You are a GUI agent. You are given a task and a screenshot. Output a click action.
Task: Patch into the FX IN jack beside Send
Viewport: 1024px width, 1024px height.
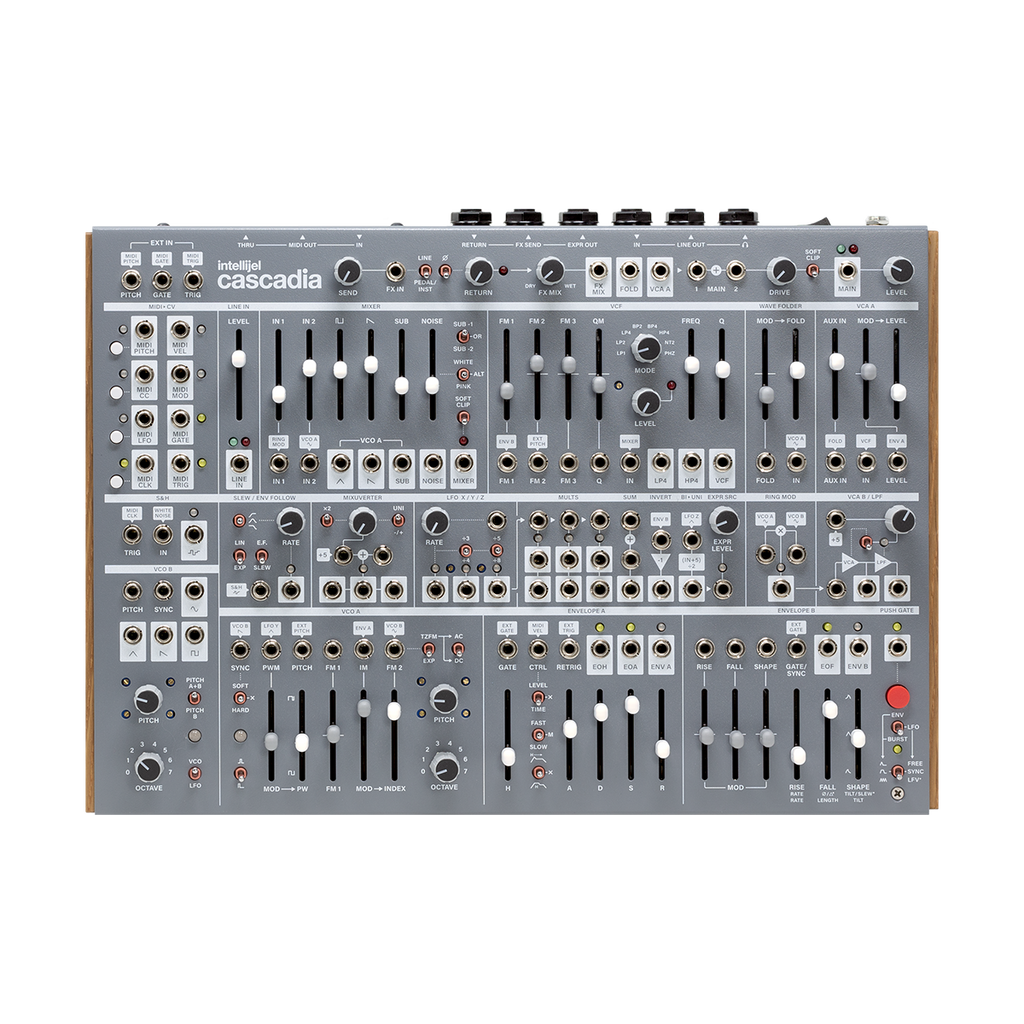pos(396,271)
